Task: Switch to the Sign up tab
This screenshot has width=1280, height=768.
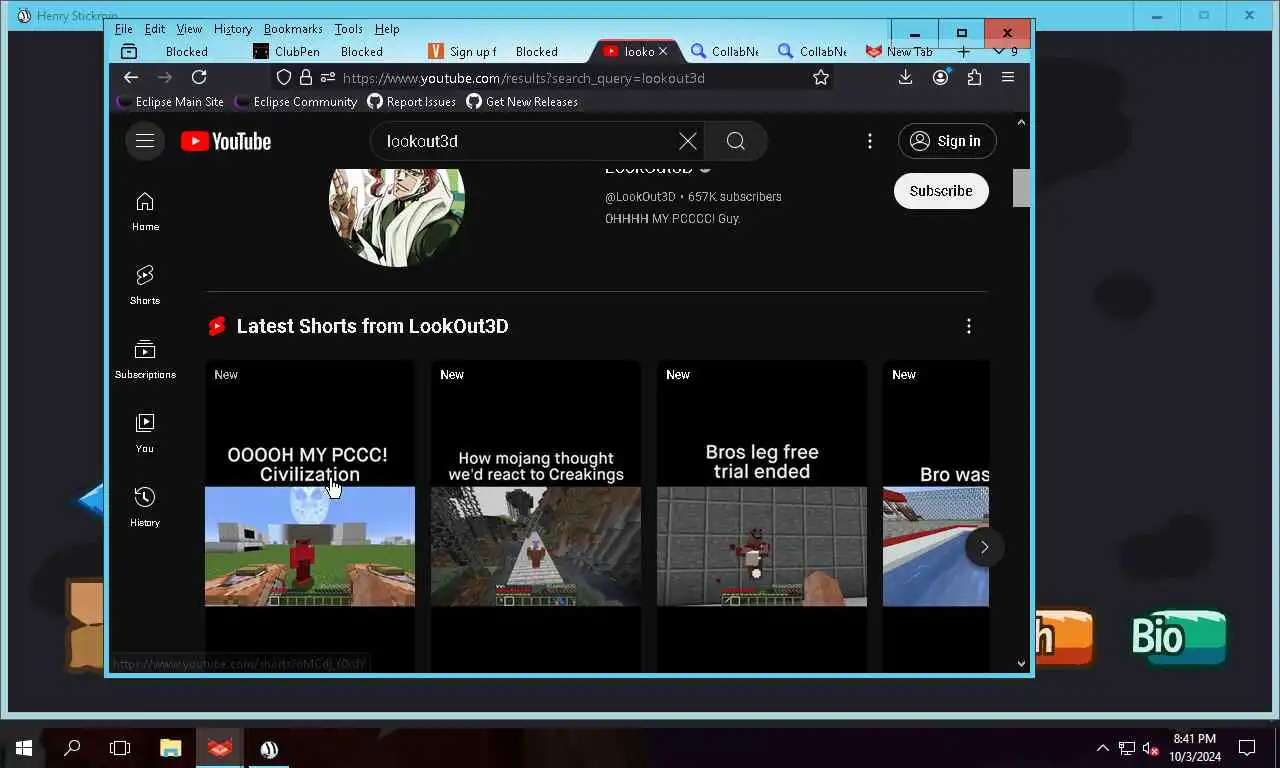Action: tap(462, 52)
